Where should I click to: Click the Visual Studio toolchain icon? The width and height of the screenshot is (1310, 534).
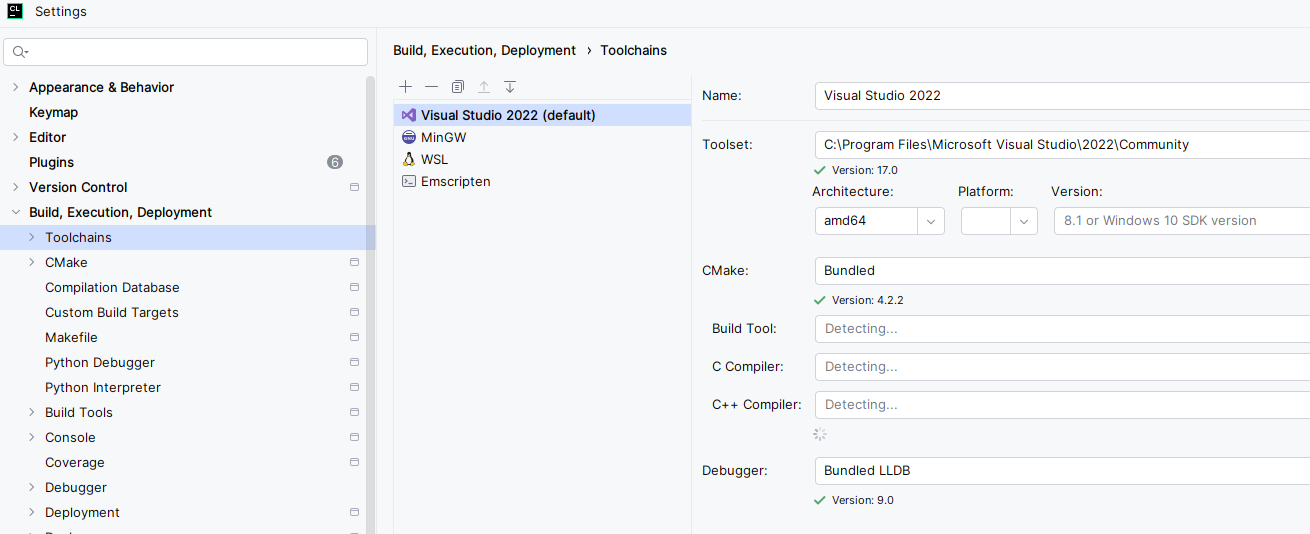[408, 115]
